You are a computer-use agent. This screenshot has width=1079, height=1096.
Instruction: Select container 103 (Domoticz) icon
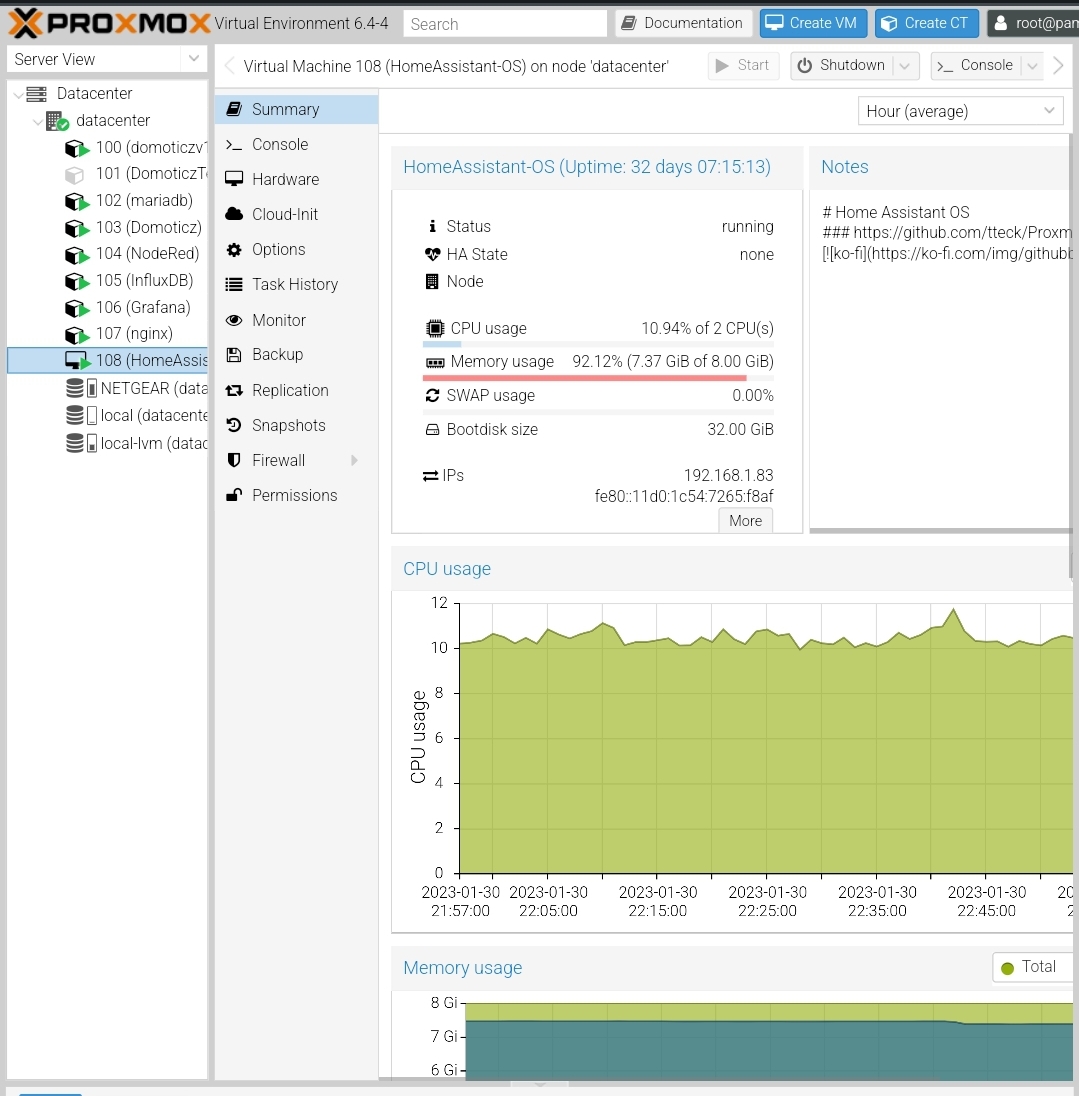[x=77, y=228]
